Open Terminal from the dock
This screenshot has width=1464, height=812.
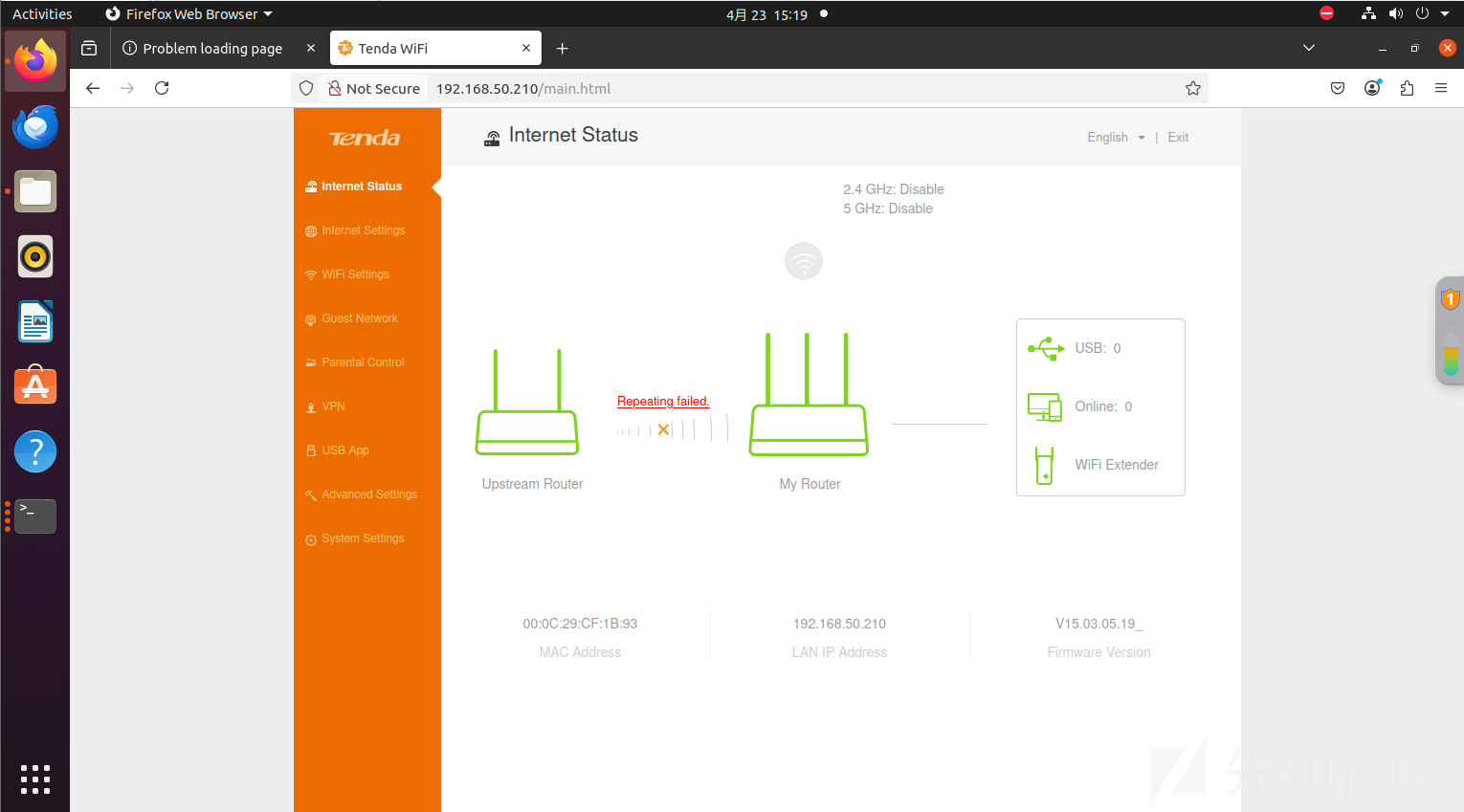(35, 516)
